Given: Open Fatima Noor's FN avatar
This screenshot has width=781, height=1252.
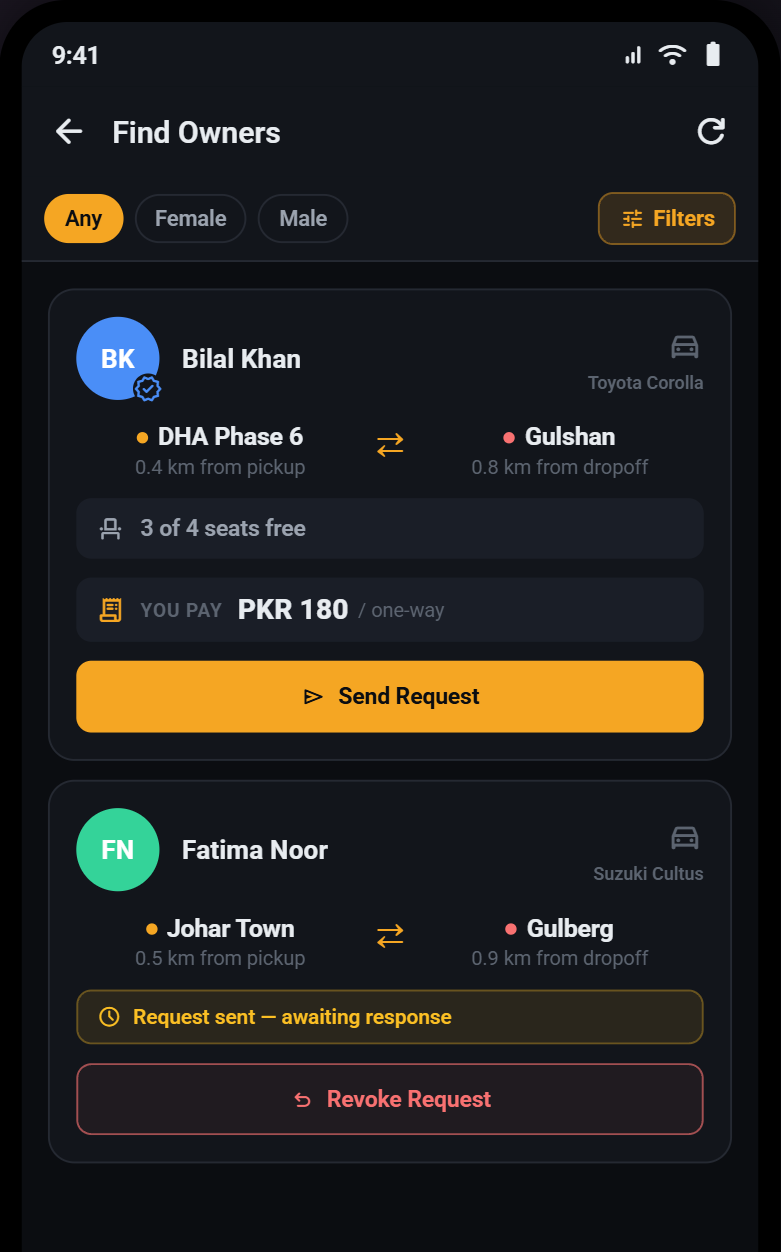Looking at the screenshot, I should point(118,849).
